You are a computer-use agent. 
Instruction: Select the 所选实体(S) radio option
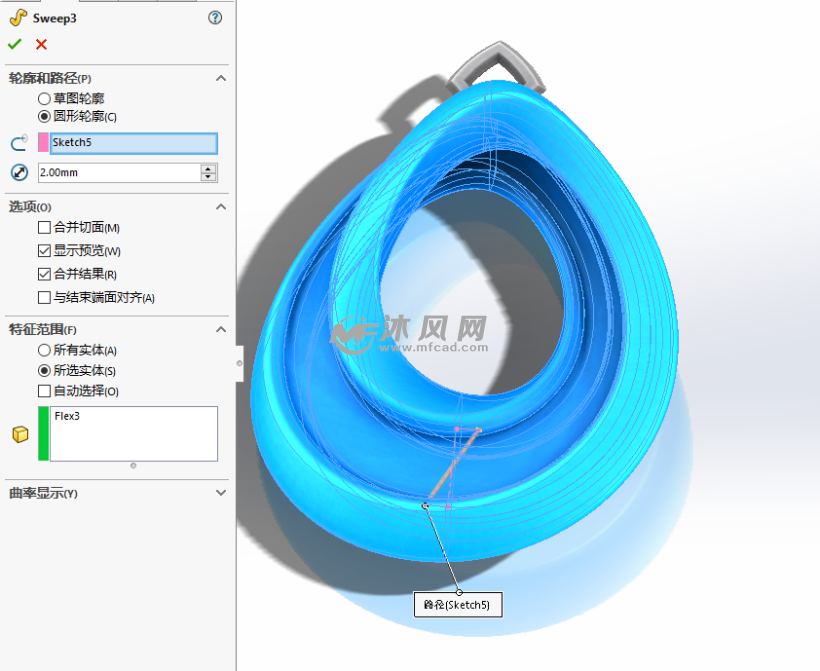44,371
